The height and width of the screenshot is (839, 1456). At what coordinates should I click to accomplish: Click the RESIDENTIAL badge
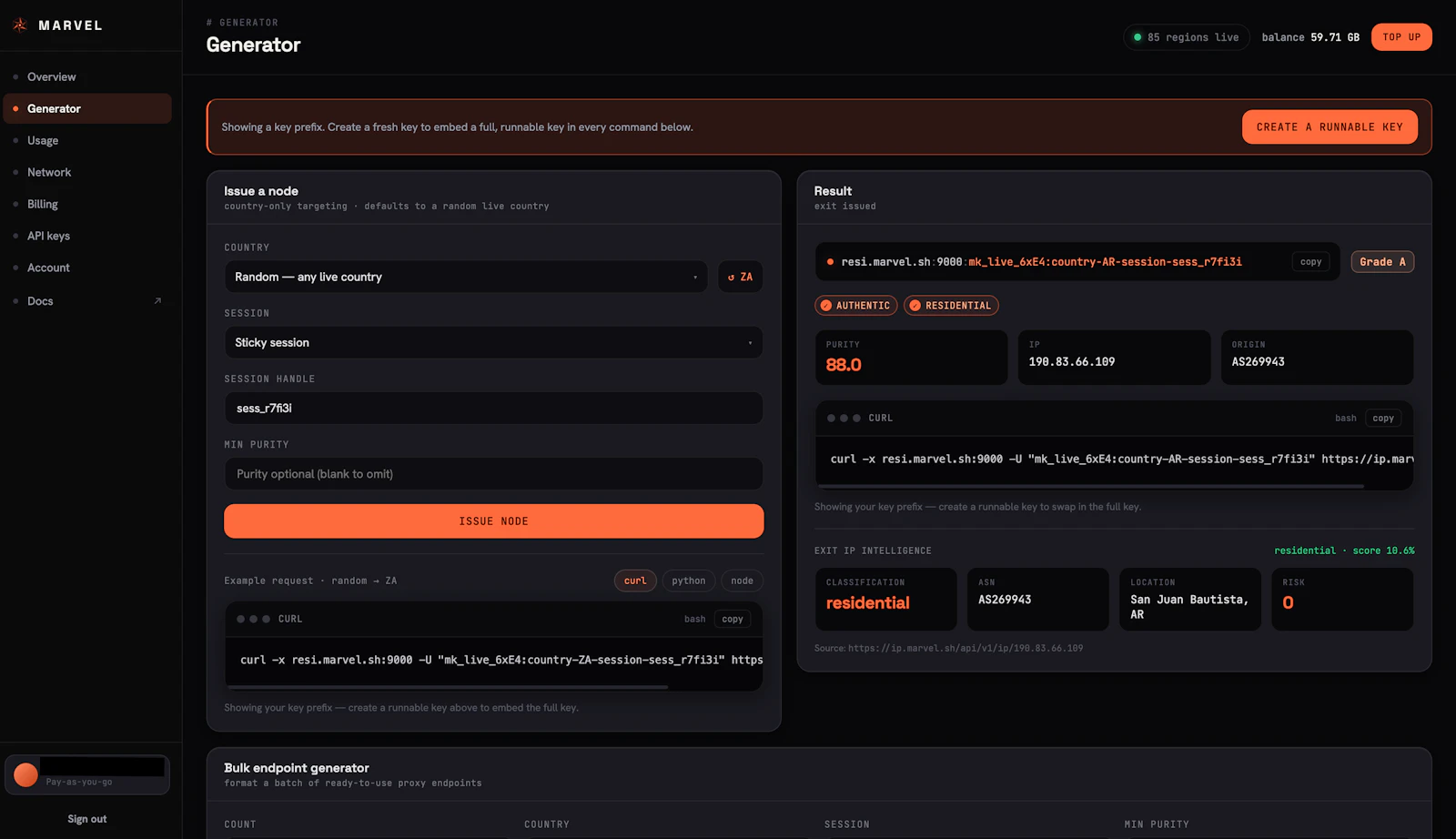951,306
